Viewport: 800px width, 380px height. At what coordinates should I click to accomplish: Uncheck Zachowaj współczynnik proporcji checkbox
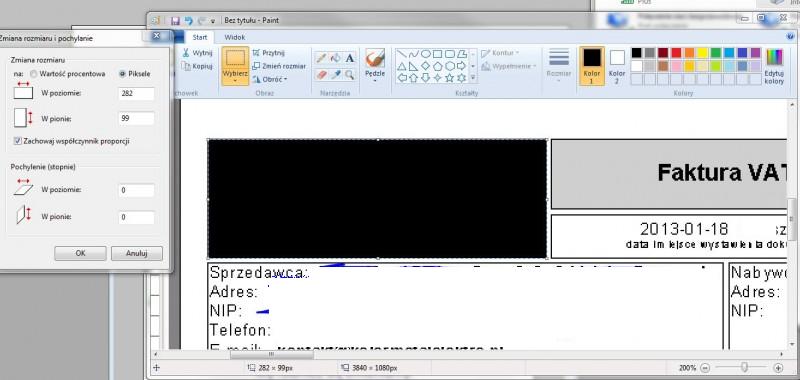18,141
